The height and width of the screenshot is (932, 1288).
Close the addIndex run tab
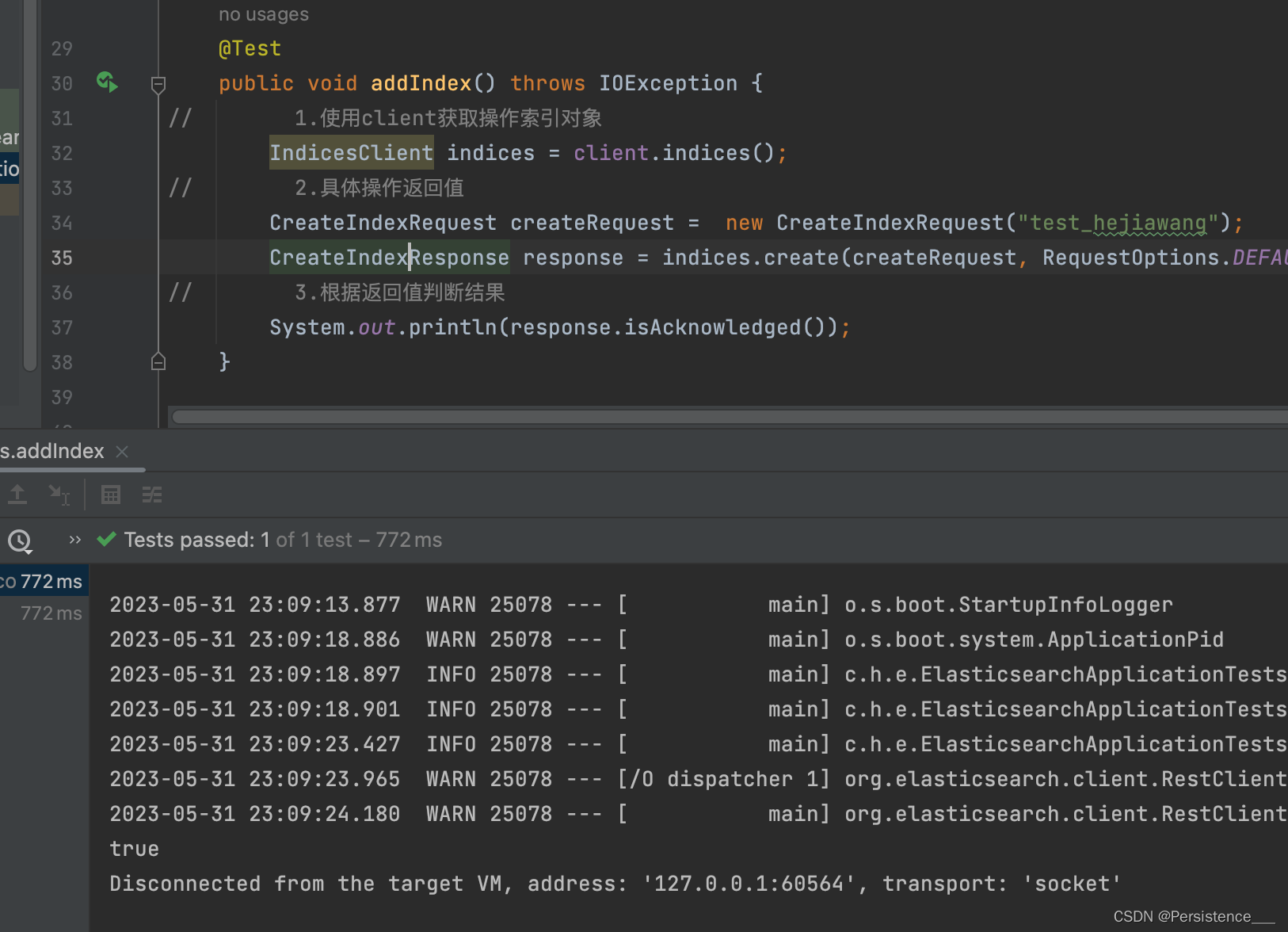click(x=122, y=451)
